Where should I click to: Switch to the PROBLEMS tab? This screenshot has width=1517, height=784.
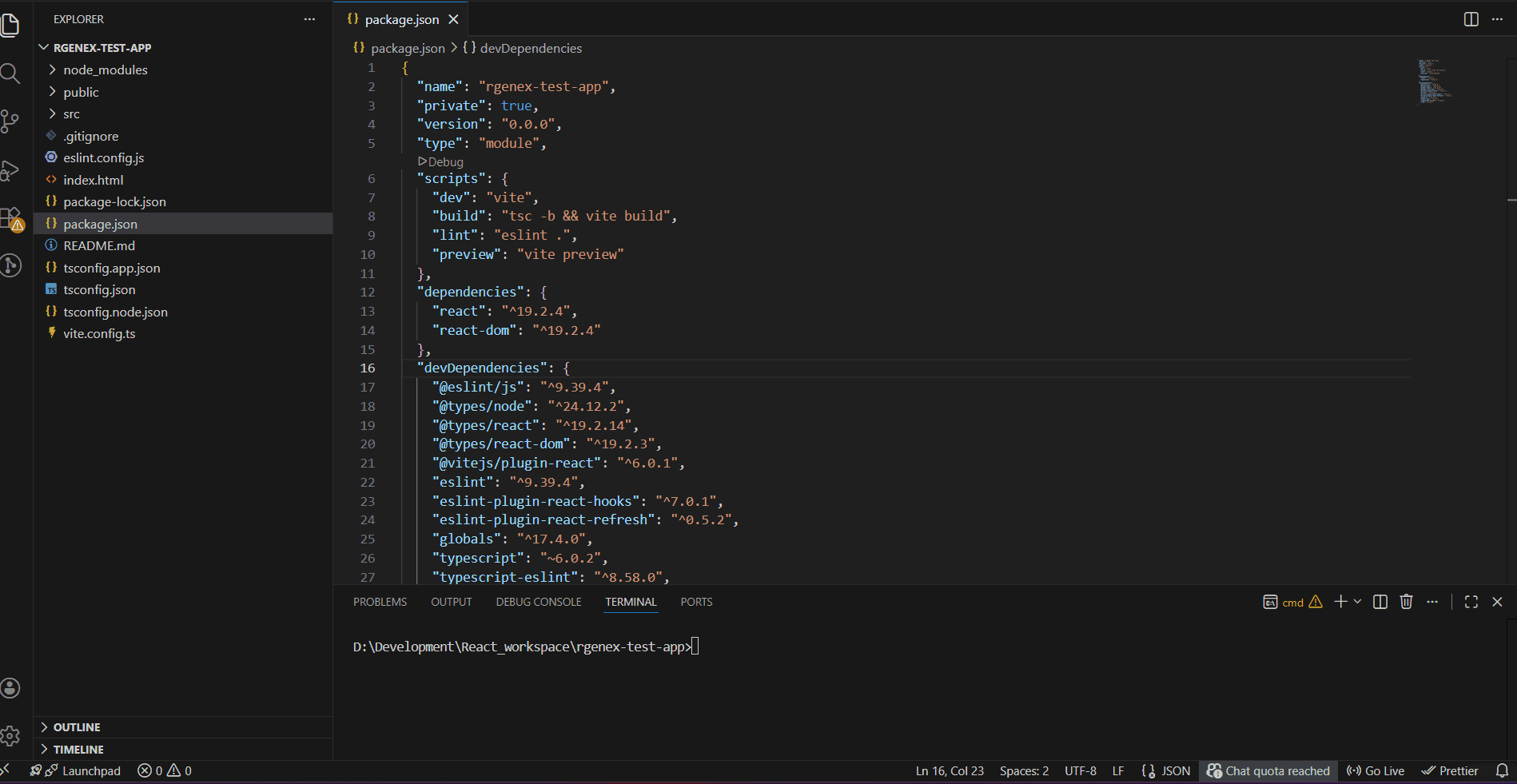(x=380, y=602)
